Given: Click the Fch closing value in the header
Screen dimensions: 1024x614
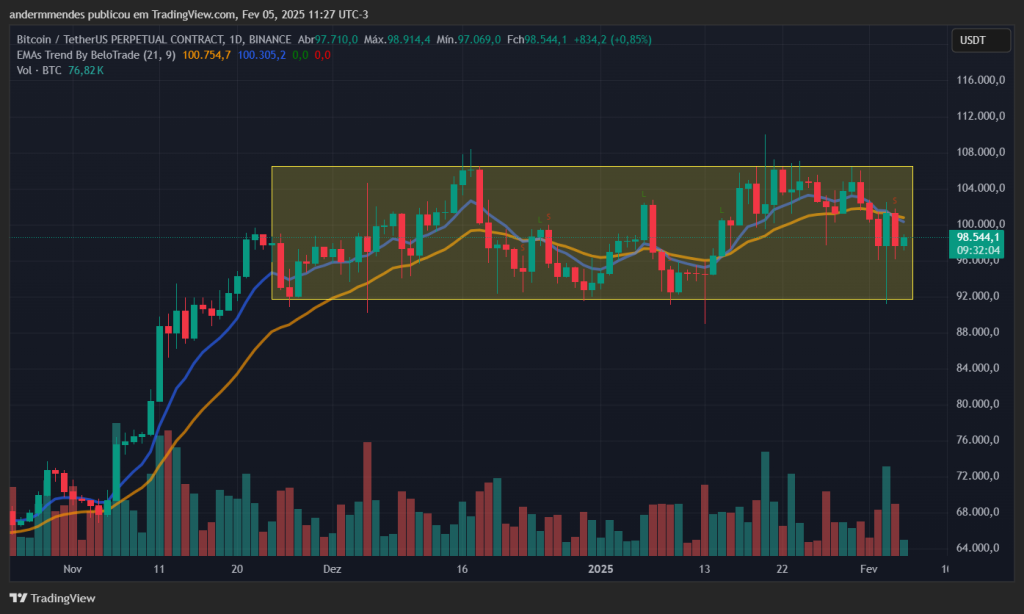Looking at the screenshot, I should point(546,40).
